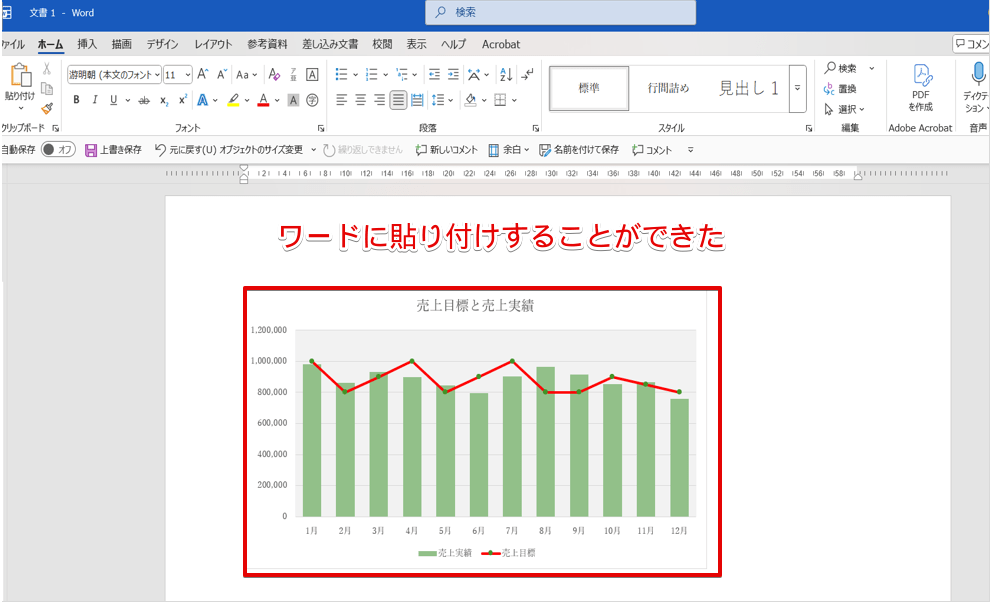This screenshot has height=603, width=1002.
Task: Click the 検索 search box at the top
Action: [x=560, y=12]
